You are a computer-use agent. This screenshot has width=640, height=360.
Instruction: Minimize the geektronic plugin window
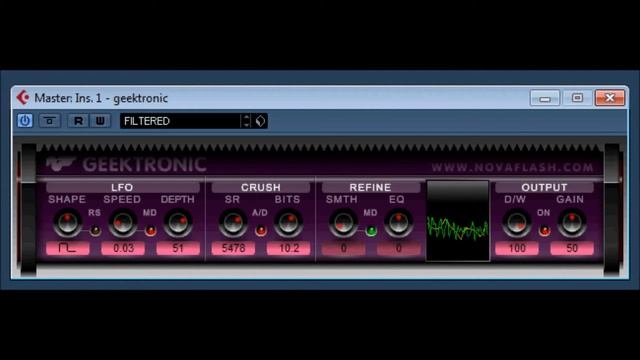coord(545,98)
